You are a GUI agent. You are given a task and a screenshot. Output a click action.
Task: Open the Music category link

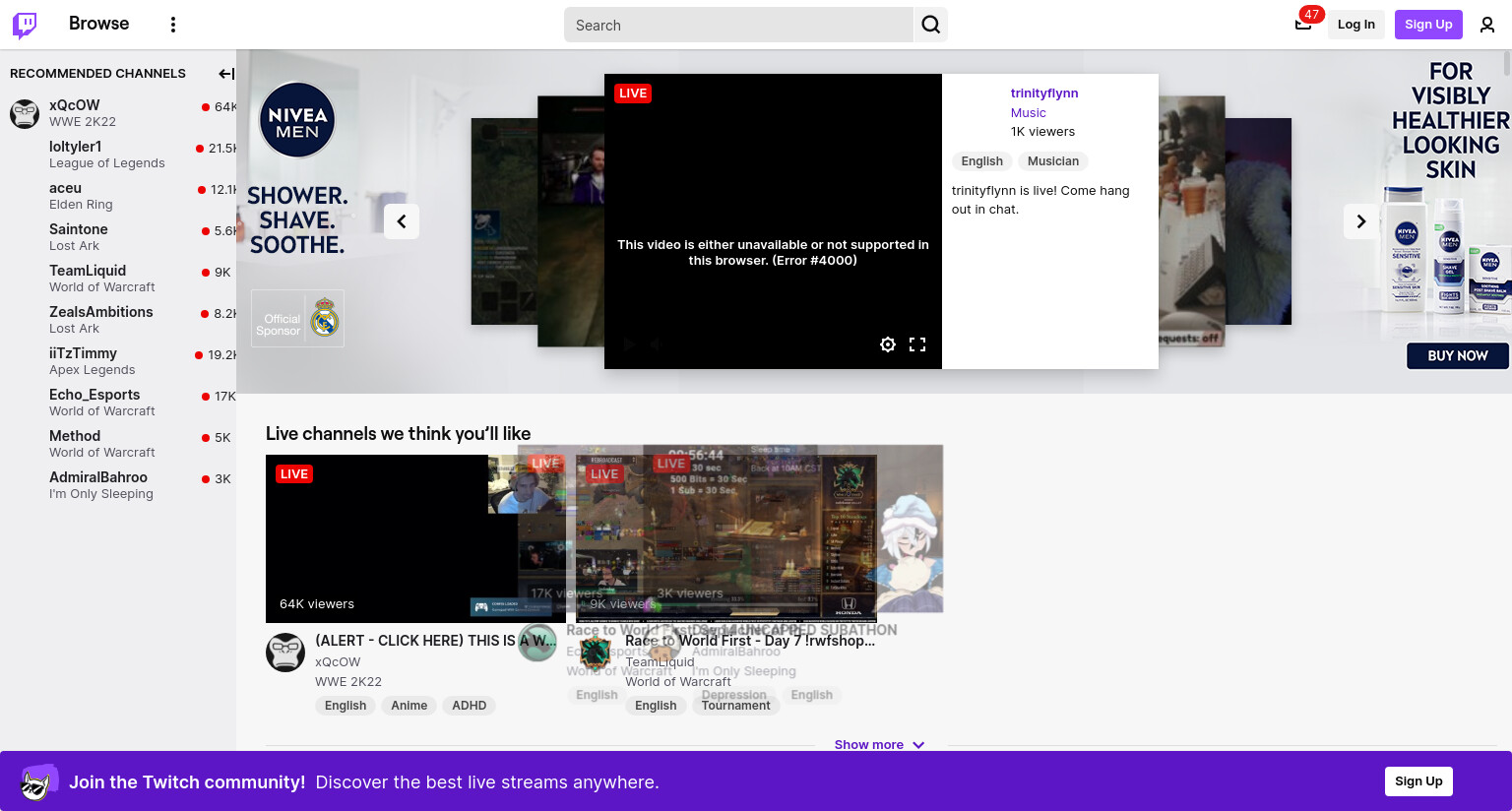(1029, 113)
